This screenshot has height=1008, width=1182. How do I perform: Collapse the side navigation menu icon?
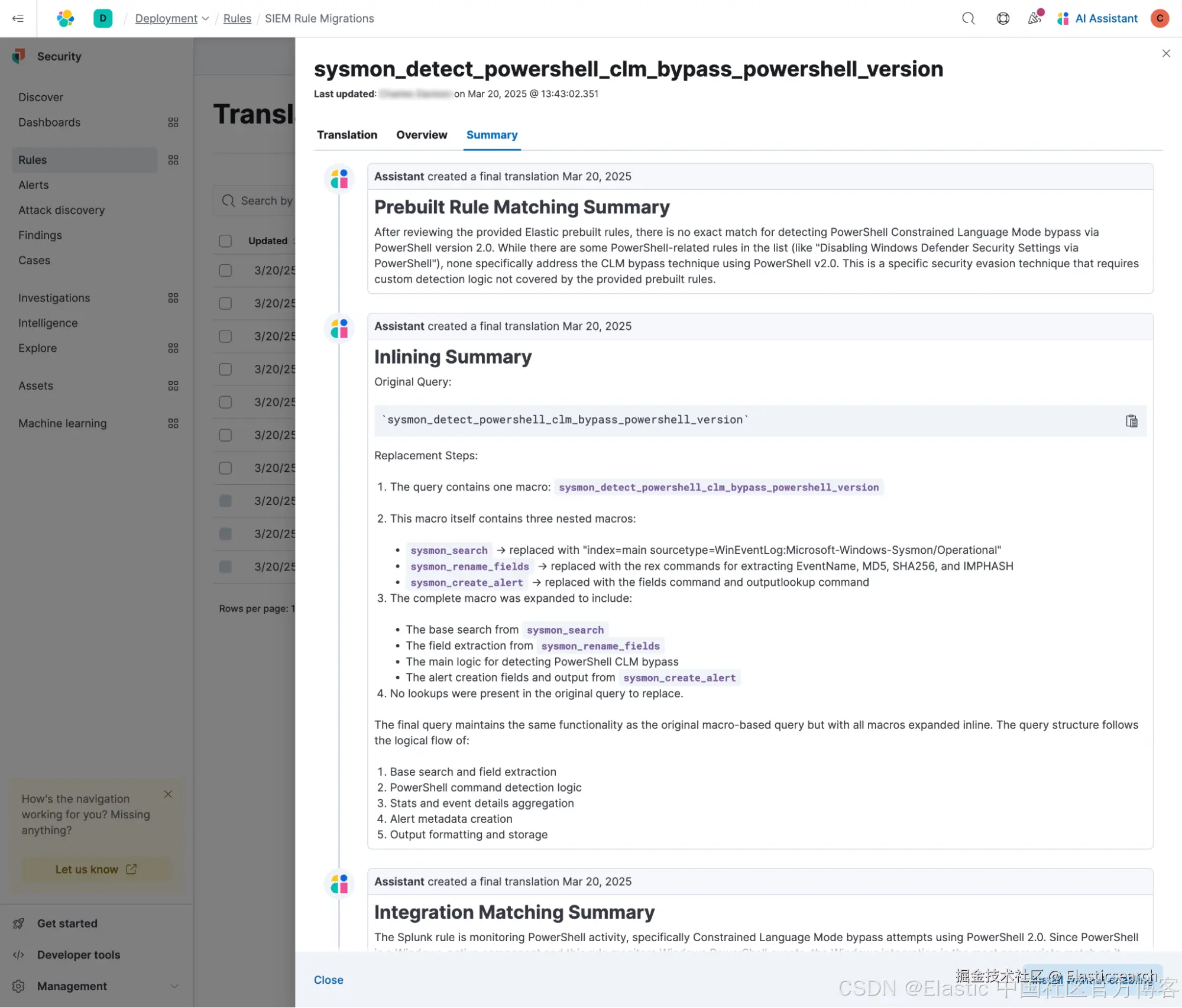[18, 18]
